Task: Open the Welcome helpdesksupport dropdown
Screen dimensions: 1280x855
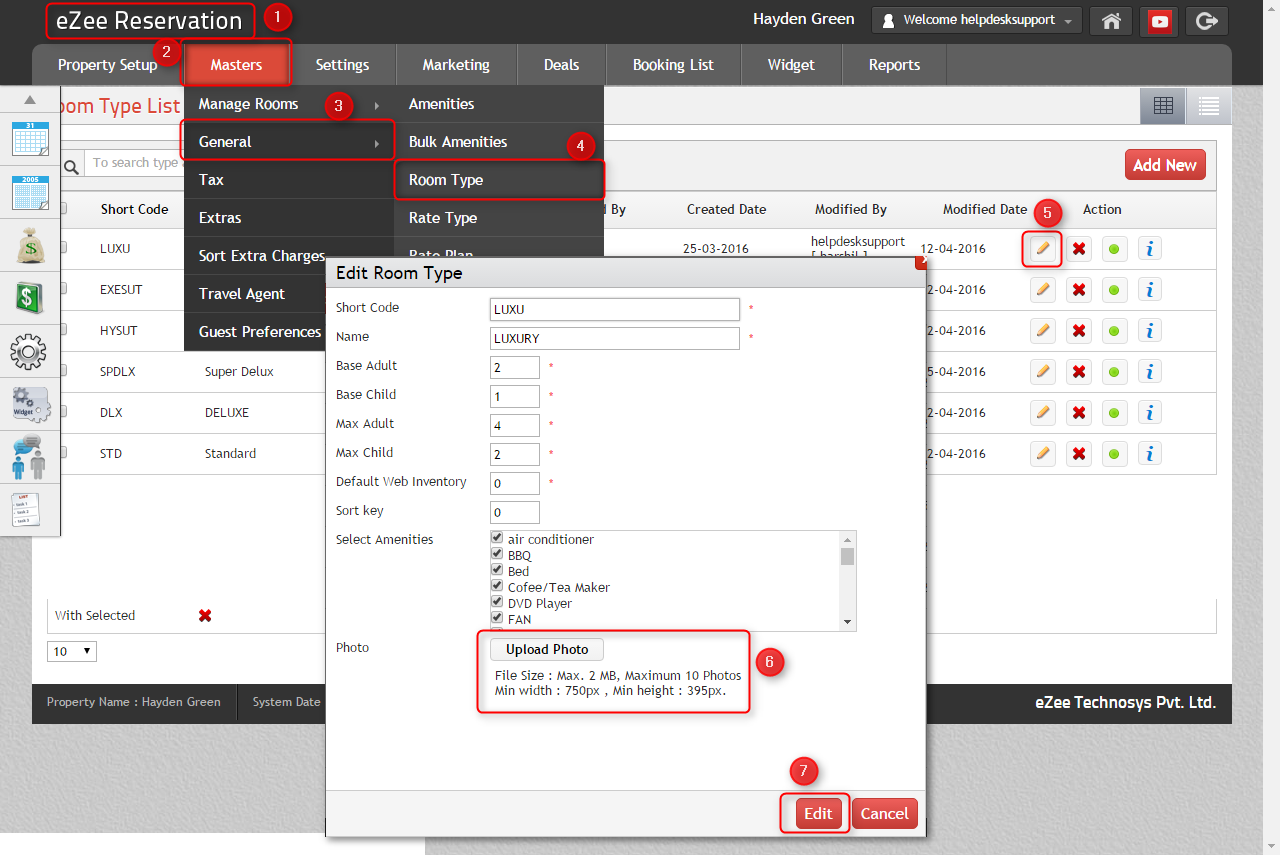Action: coord(977,20)
